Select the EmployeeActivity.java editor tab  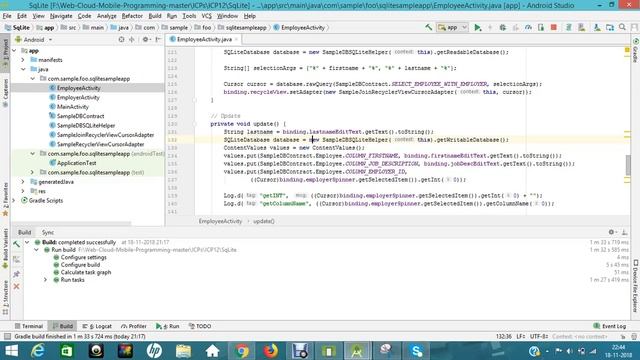tap(204, 39)
